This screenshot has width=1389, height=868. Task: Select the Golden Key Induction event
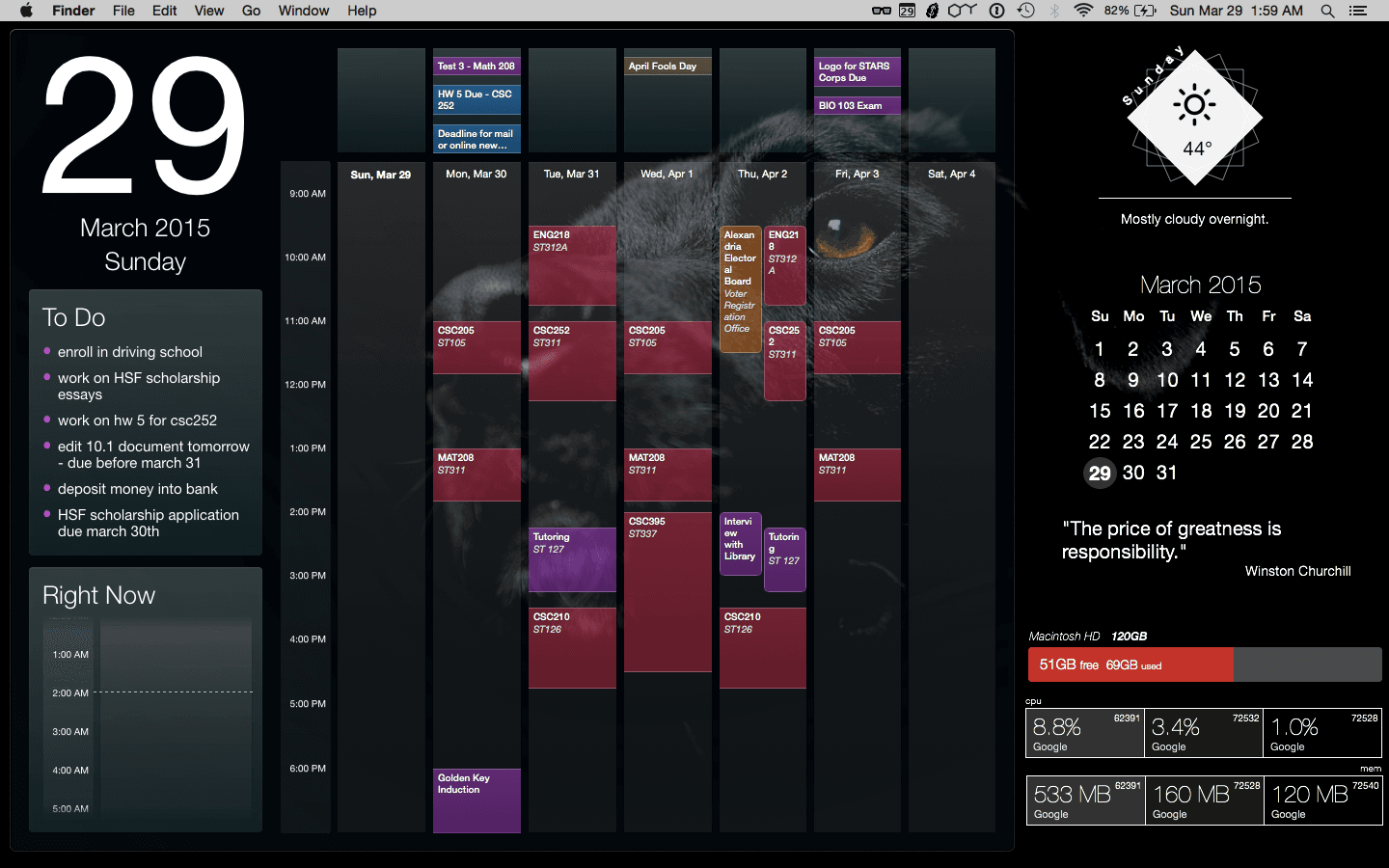point(477,800)
